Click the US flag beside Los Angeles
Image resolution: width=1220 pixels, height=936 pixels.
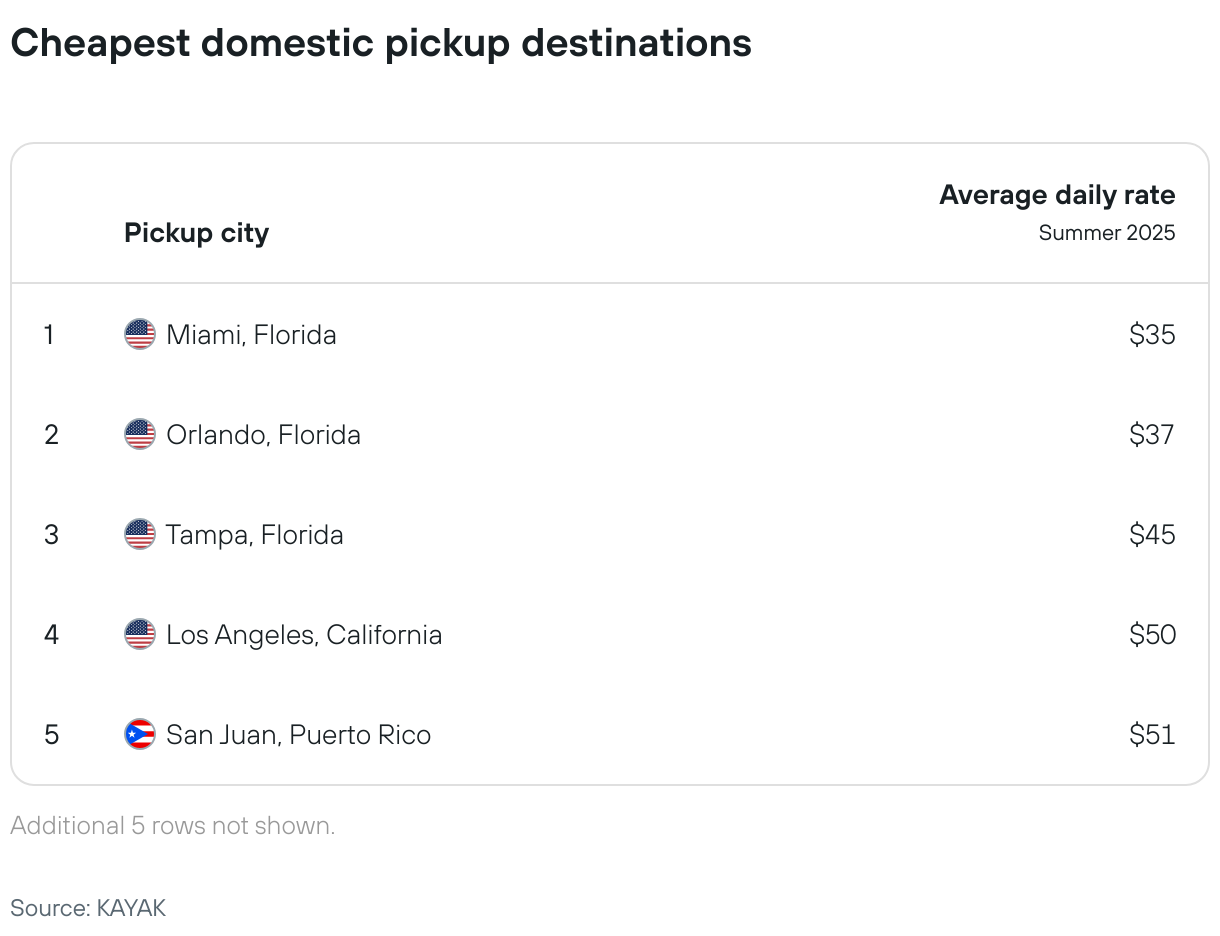point(140,634)
